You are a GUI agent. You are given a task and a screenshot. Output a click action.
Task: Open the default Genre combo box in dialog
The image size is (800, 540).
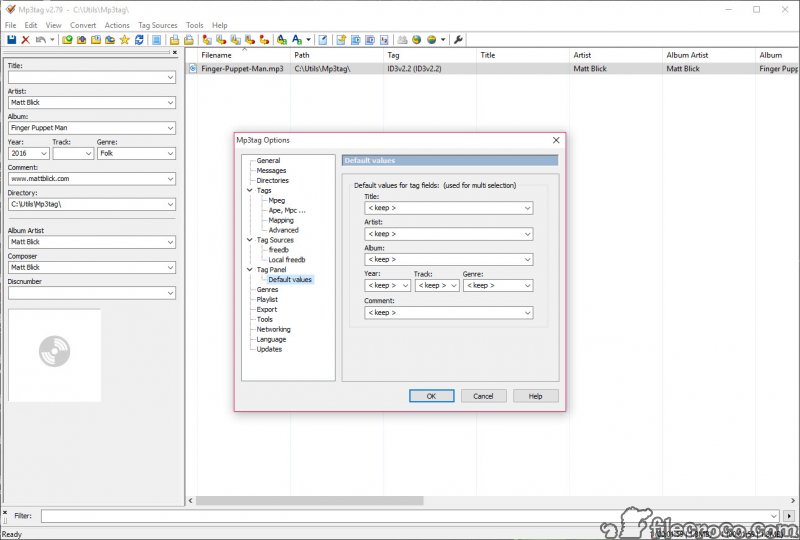pyautogui.click(x=498, y=285)
